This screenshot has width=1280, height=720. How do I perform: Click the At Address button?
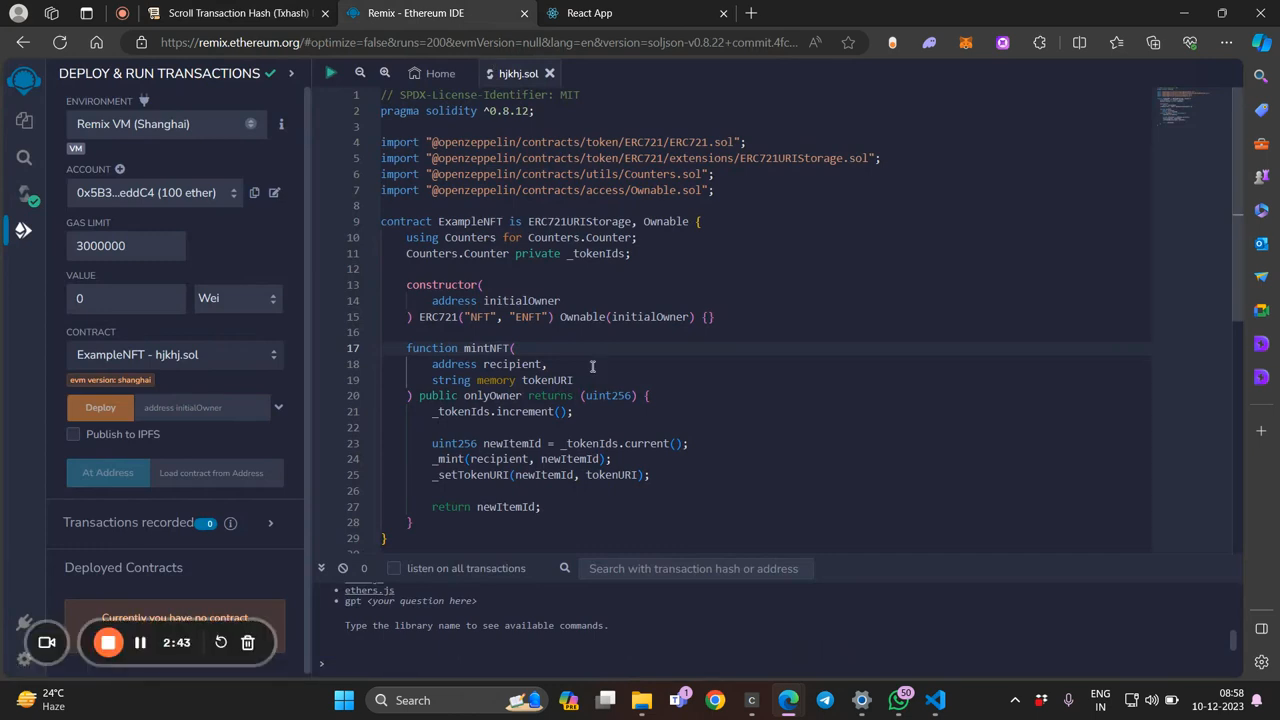point(108,473)
